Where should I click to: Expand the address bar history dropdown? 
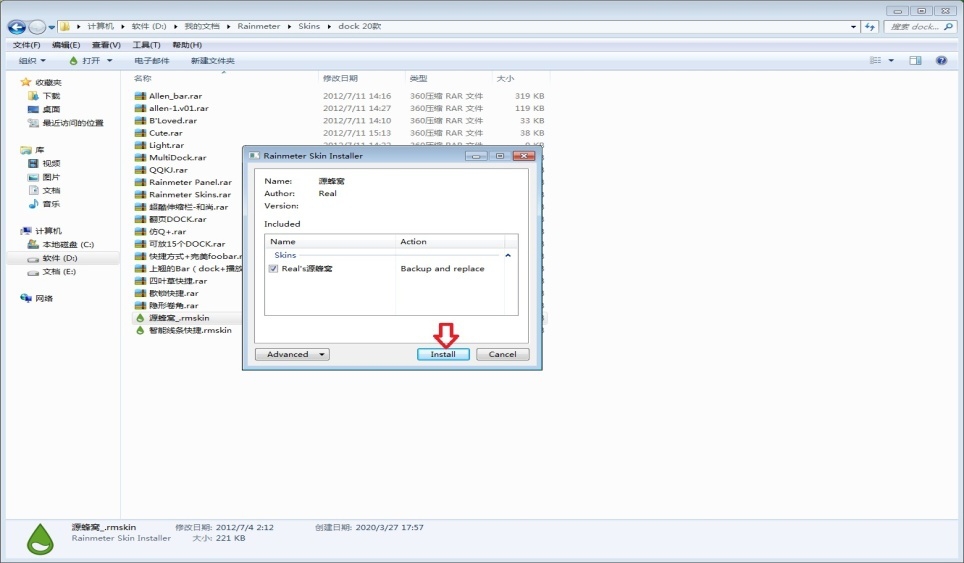[853, 26]
